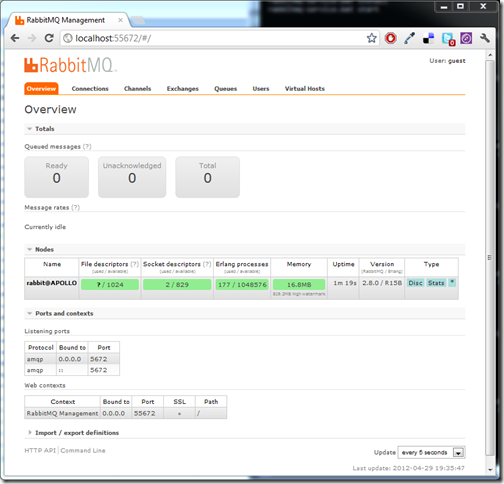This screenshot has width=504, height=484.
Task: Click the '2.8.0 / R15B' version value
Action: 382,283
